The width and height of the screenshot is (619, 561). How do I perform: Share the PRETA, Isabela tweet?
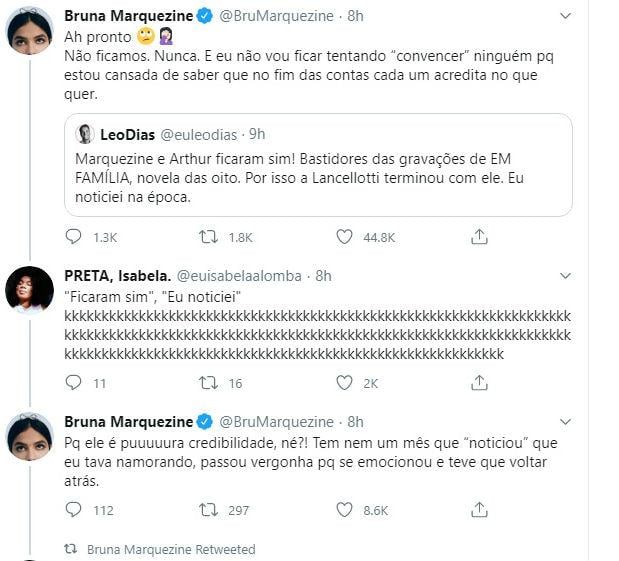[479, 383]
